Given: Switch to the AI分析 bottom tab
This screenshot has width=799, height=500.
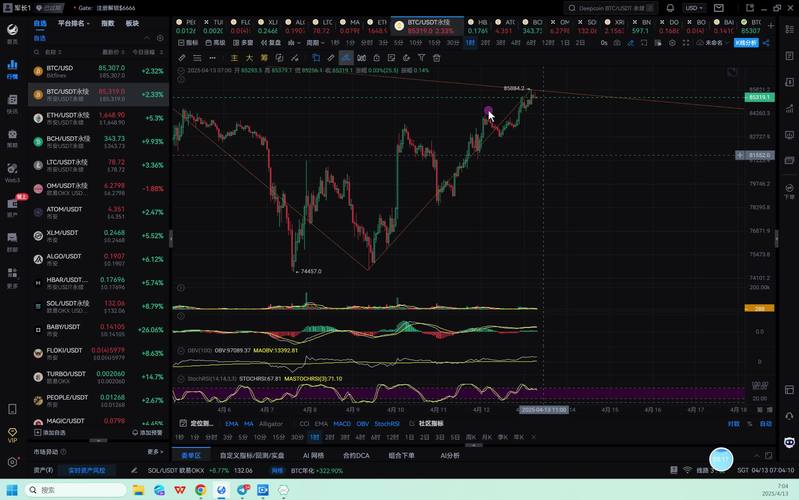Looking at the screenshot, I should (450, 455).
